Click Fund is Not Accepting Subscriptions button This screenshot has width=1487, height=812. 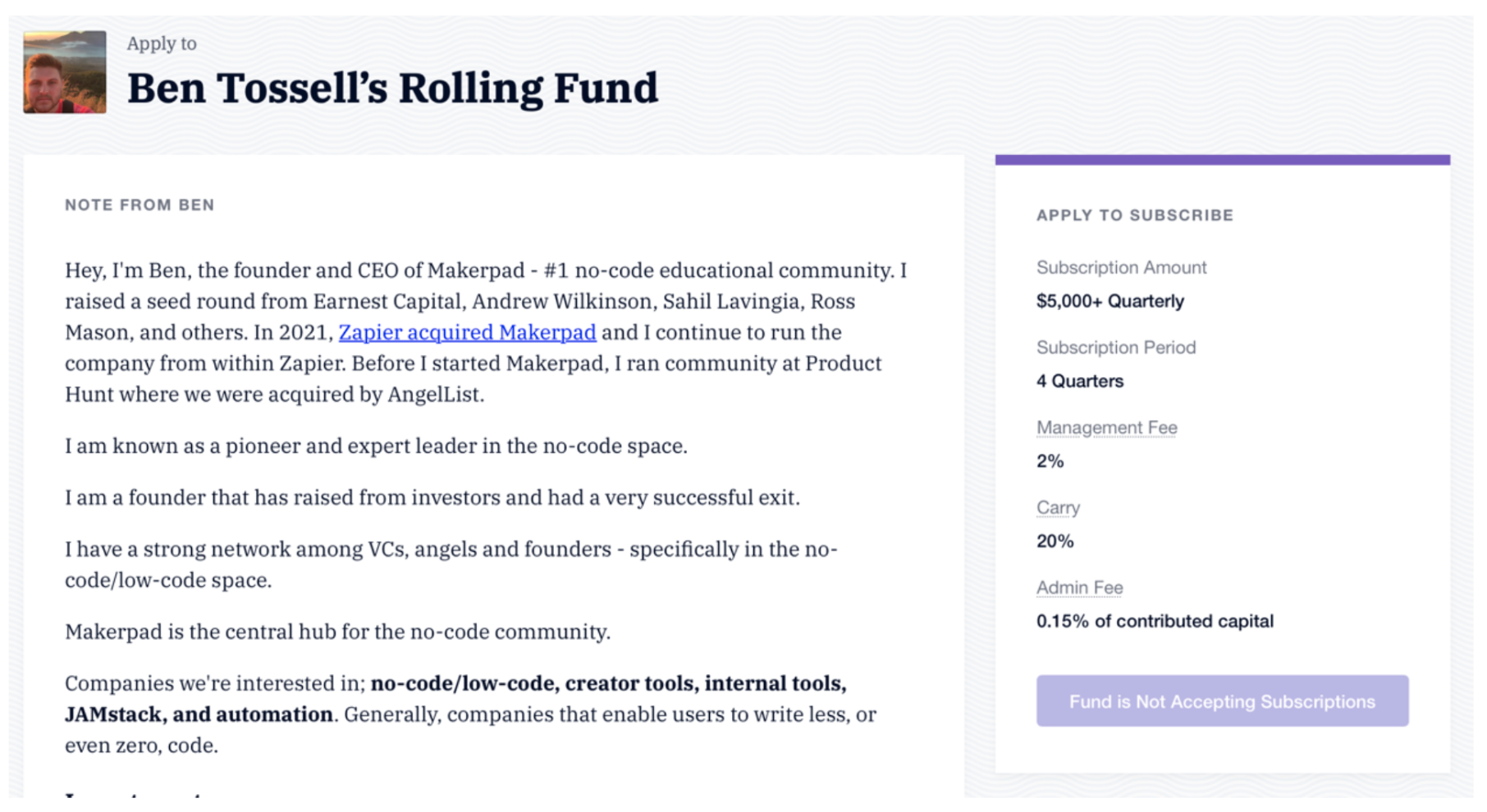click(x=1222, y=701)
